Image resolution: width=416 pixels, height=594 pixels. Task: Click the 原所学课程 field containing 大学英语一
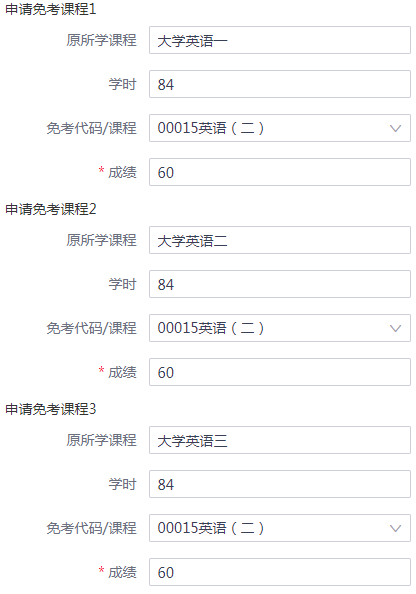280,40
